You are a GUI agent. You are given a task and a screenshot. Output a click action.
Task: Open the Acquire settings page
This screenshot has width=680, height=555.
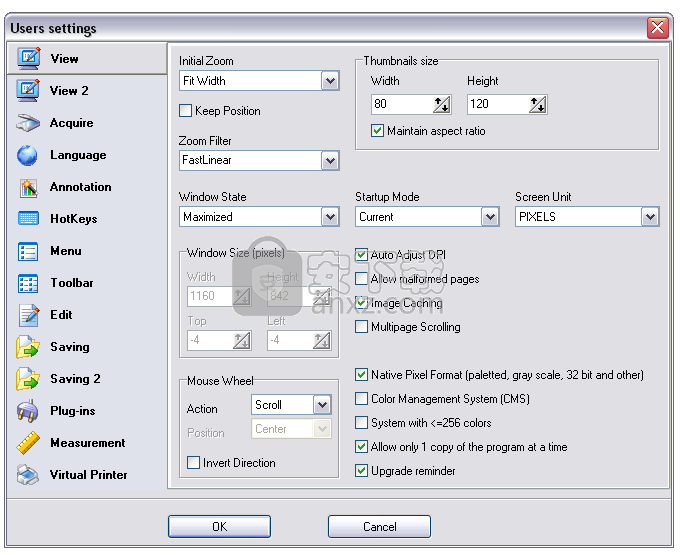[87, 123]
